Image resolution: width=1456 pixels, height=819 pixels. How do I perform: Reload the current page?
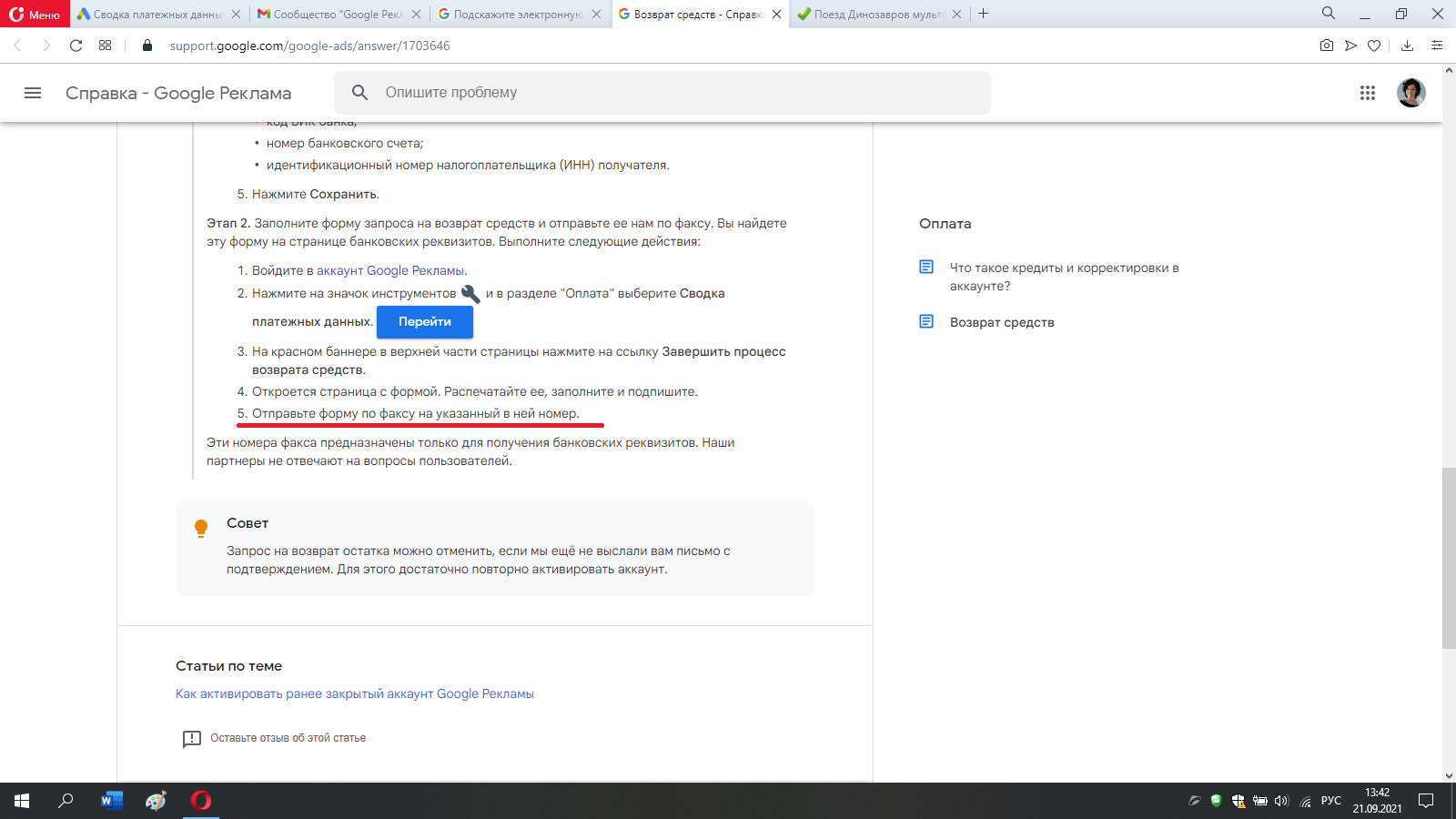pos(76,45)
